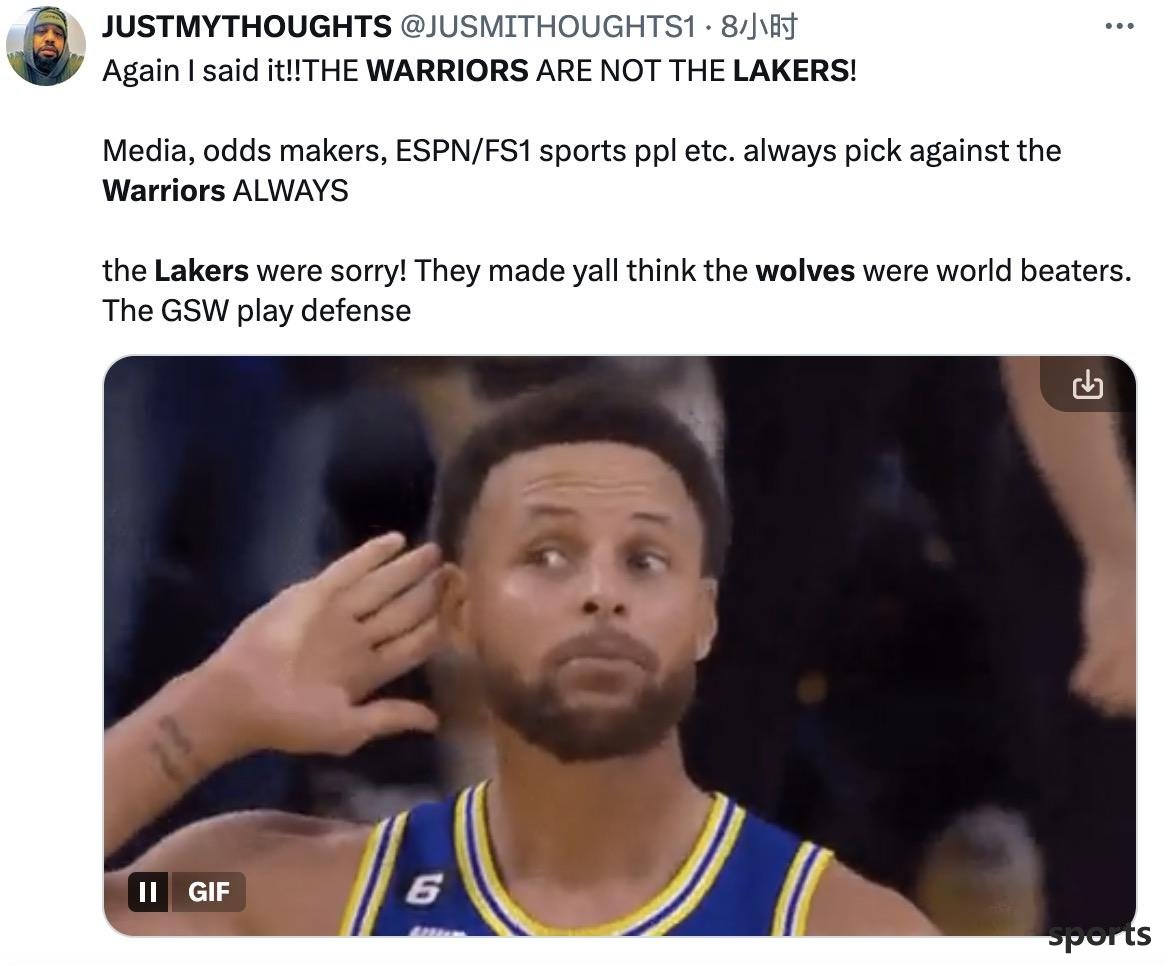The image size is (1166, 966).
Task: Click the bold LAKERS! in the first line
Action: point(794,71)
